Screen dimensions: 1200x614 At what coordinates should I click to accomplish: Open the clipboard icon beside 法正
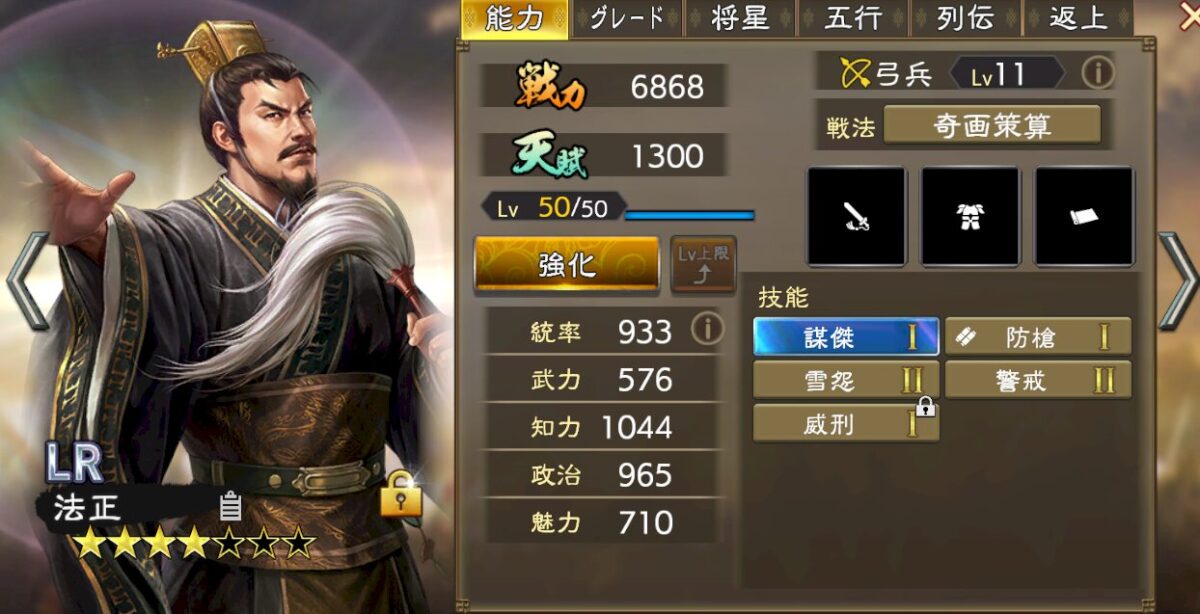(x=231, y=505)
